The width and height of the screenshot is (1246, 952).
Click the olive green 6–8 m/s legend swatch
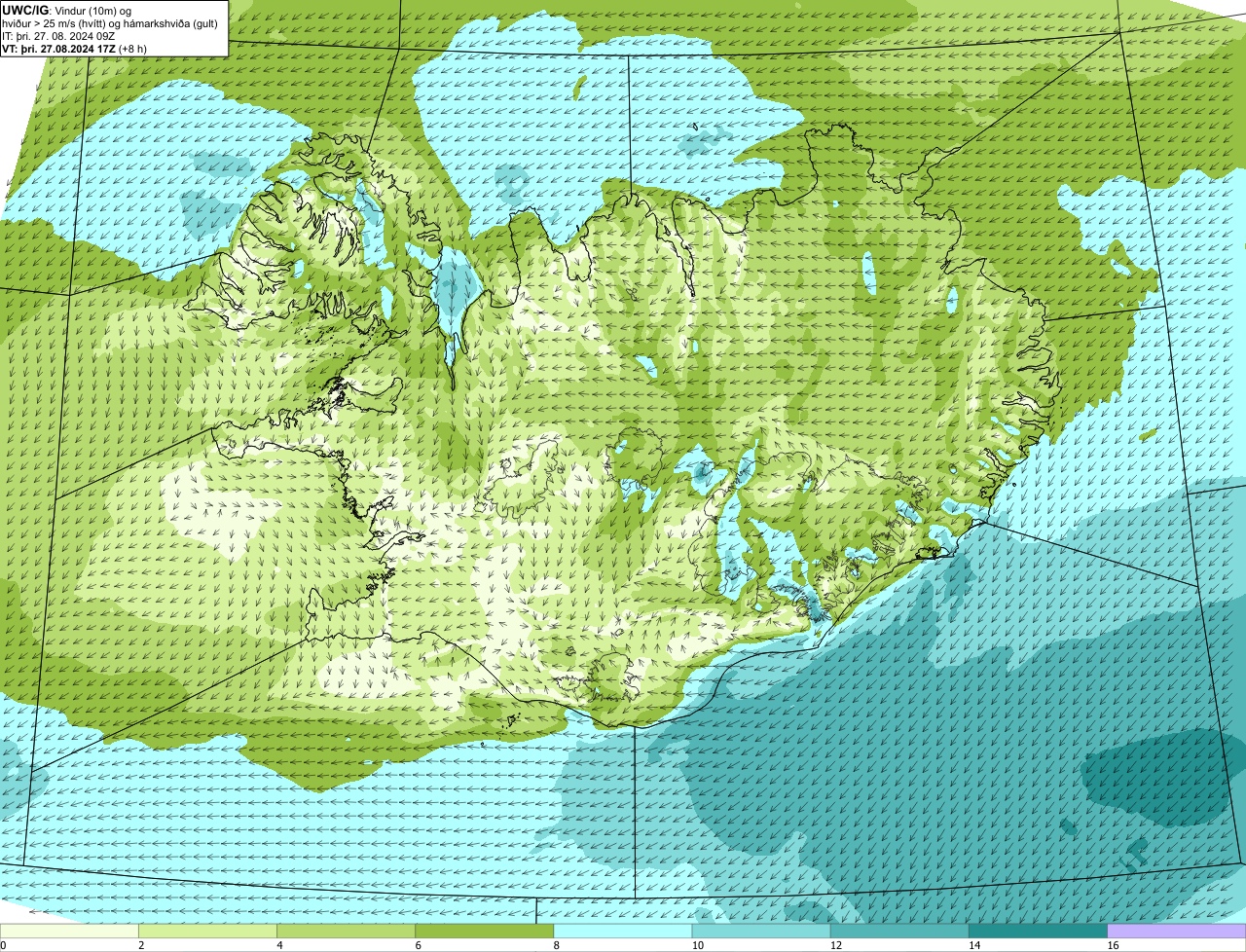(485, 931)
